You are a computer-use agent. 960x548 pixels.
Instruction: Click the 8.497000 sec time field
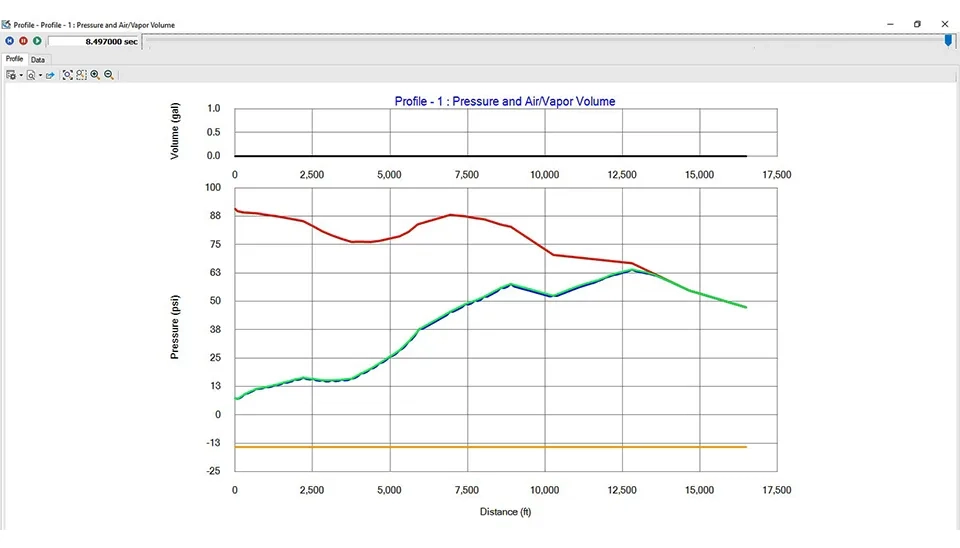tap(94, 41)
